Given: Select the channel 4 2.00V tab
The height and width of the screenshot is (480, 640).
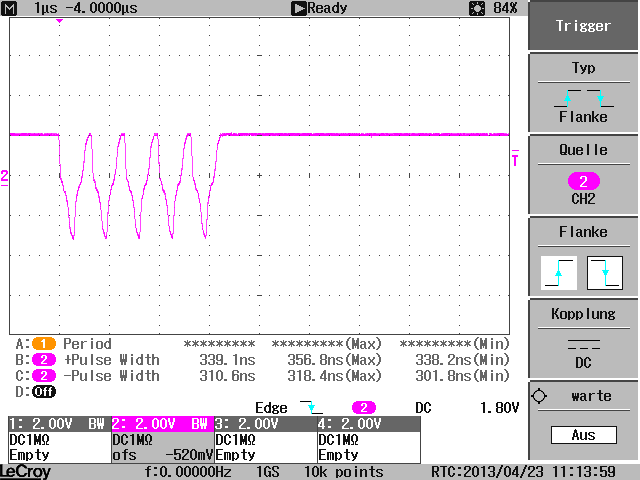Looking at the screenshot, I should point(369,424).
